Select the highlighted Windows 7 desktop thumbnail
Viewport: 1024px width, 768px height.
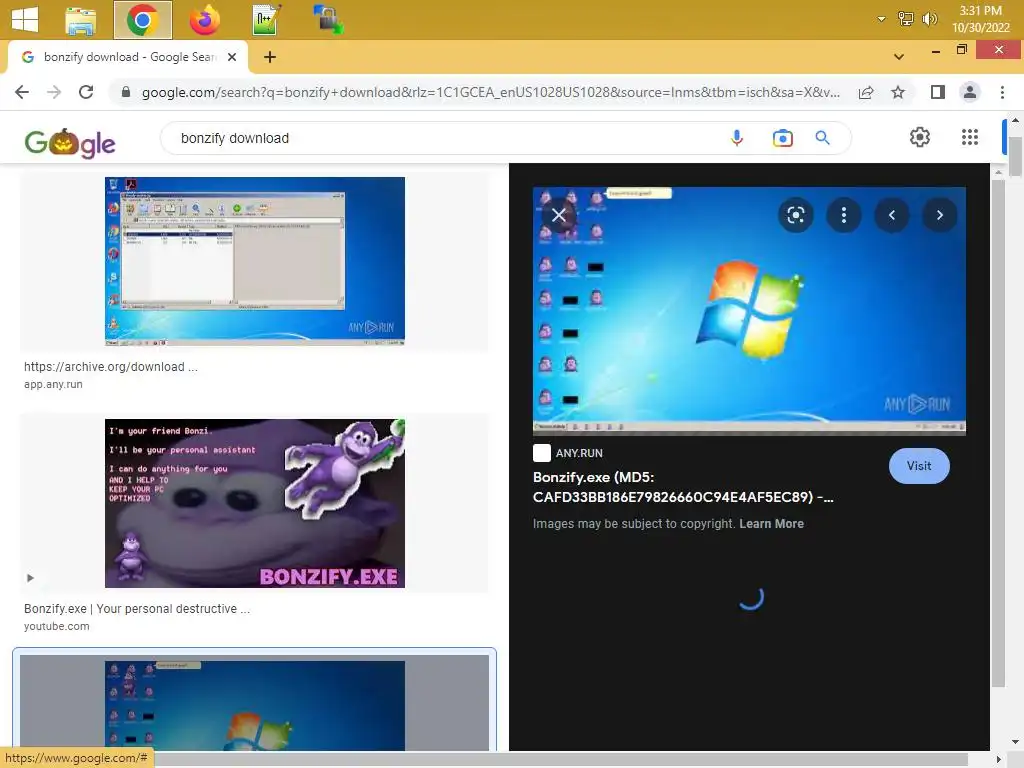(x=255, y=705)
